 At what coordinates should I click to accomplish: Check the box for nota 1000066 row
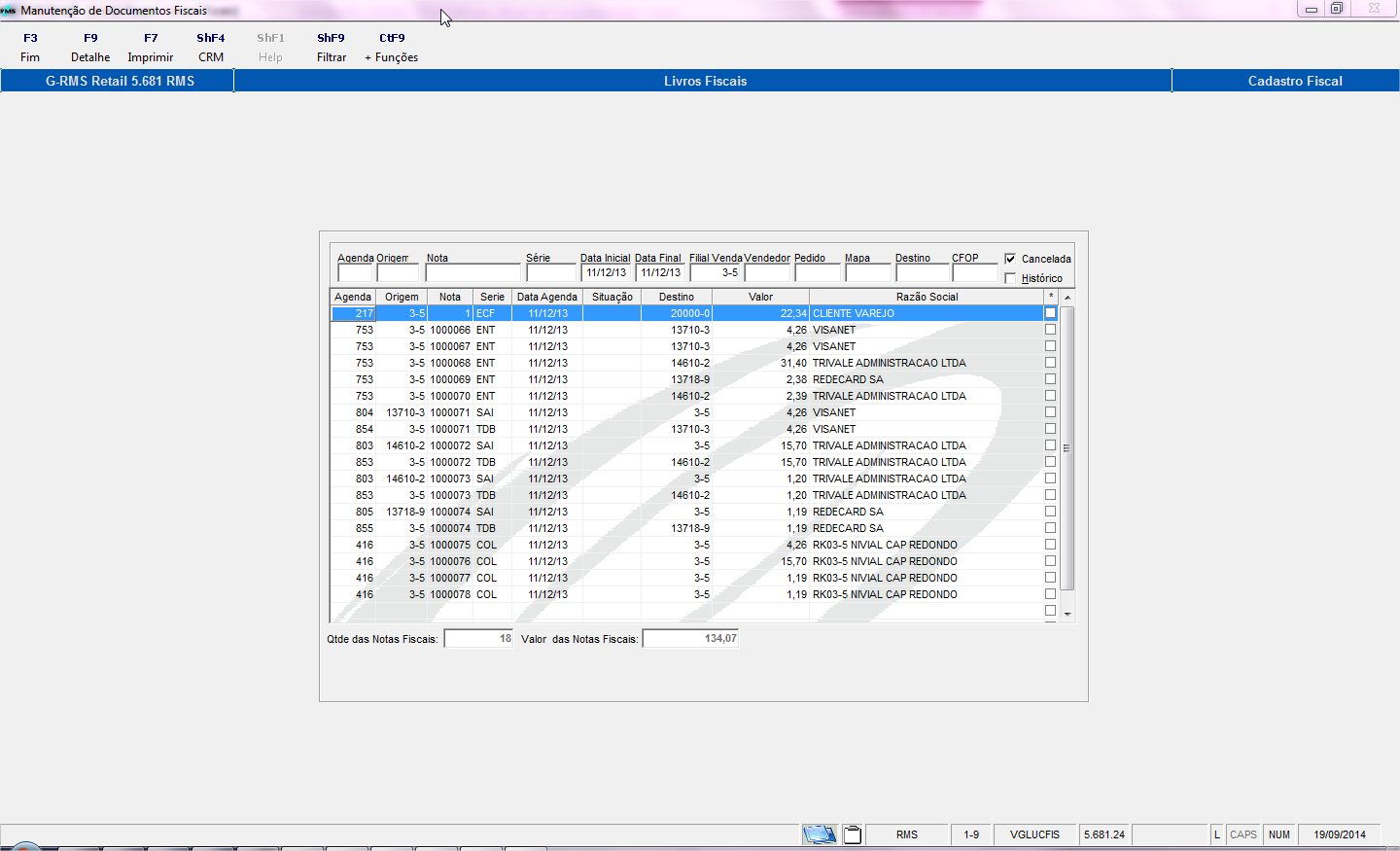(1050, 330)
